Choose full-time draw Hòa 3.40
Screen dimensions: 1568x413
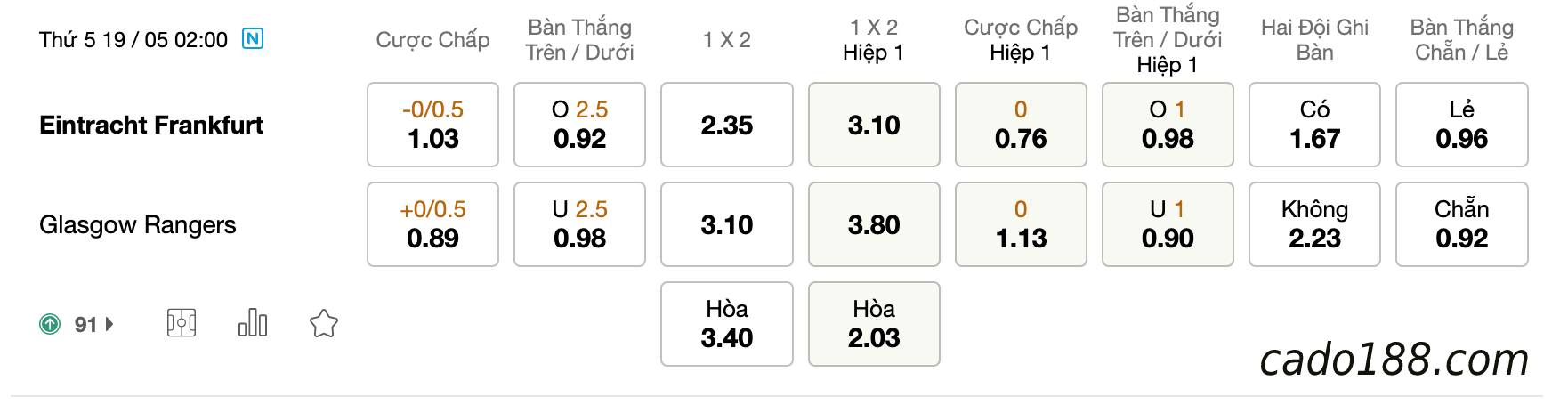(x=726, y=324)
